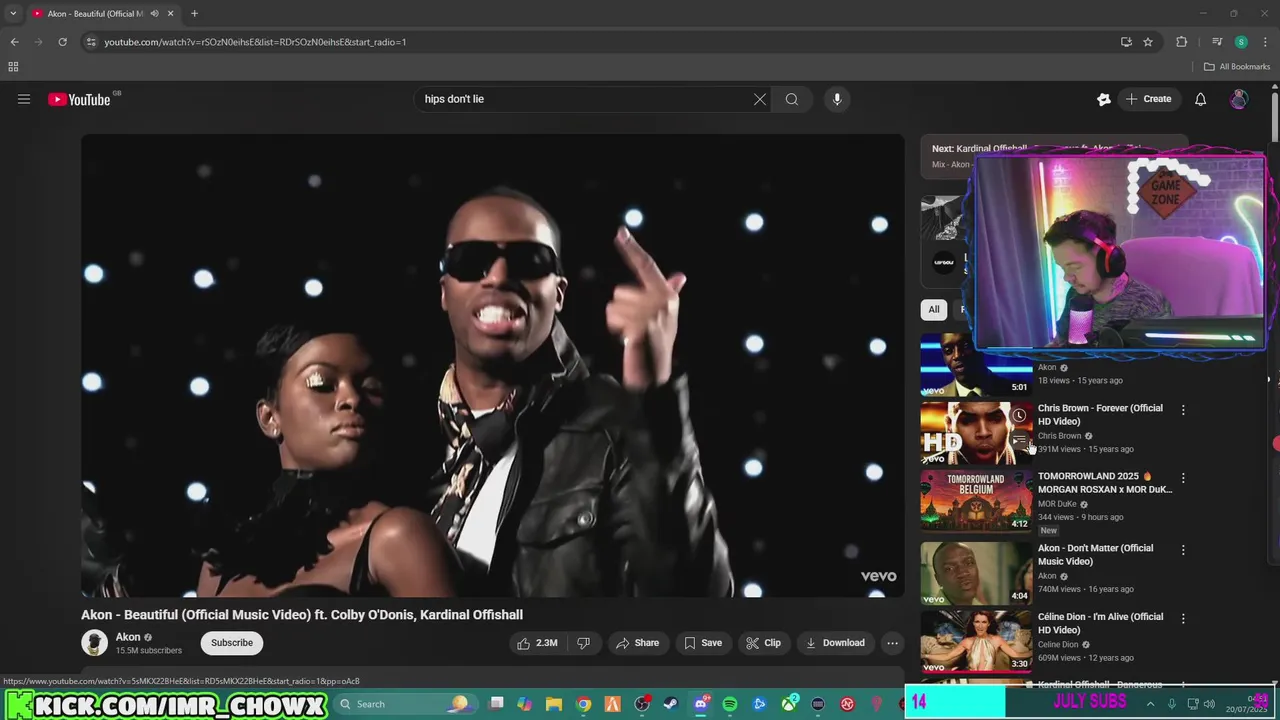This screenshot has height=720, width=1280.
Task: Like the video with thumbs up
Action: coord(536,643)
